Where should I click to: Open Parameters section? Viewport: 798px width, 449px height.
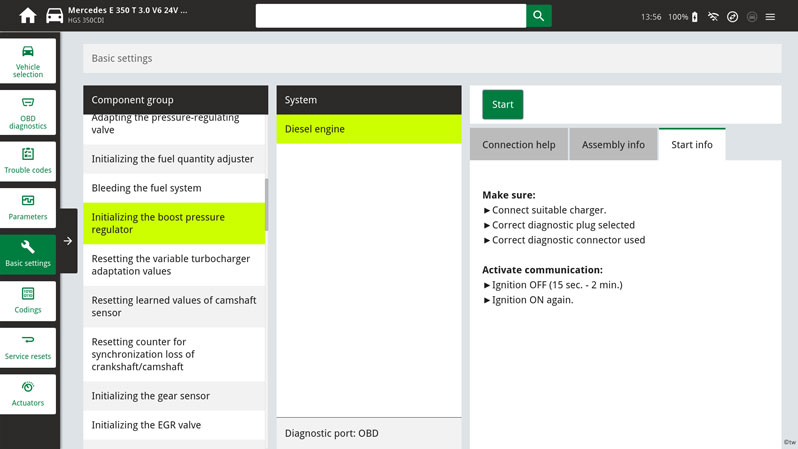pos(28,207)
